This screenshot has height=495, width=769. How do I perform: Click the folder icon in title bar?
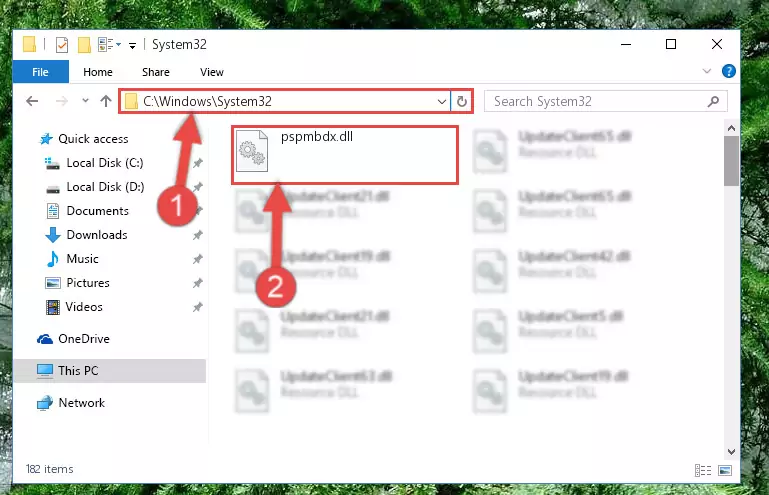point(29,44)
